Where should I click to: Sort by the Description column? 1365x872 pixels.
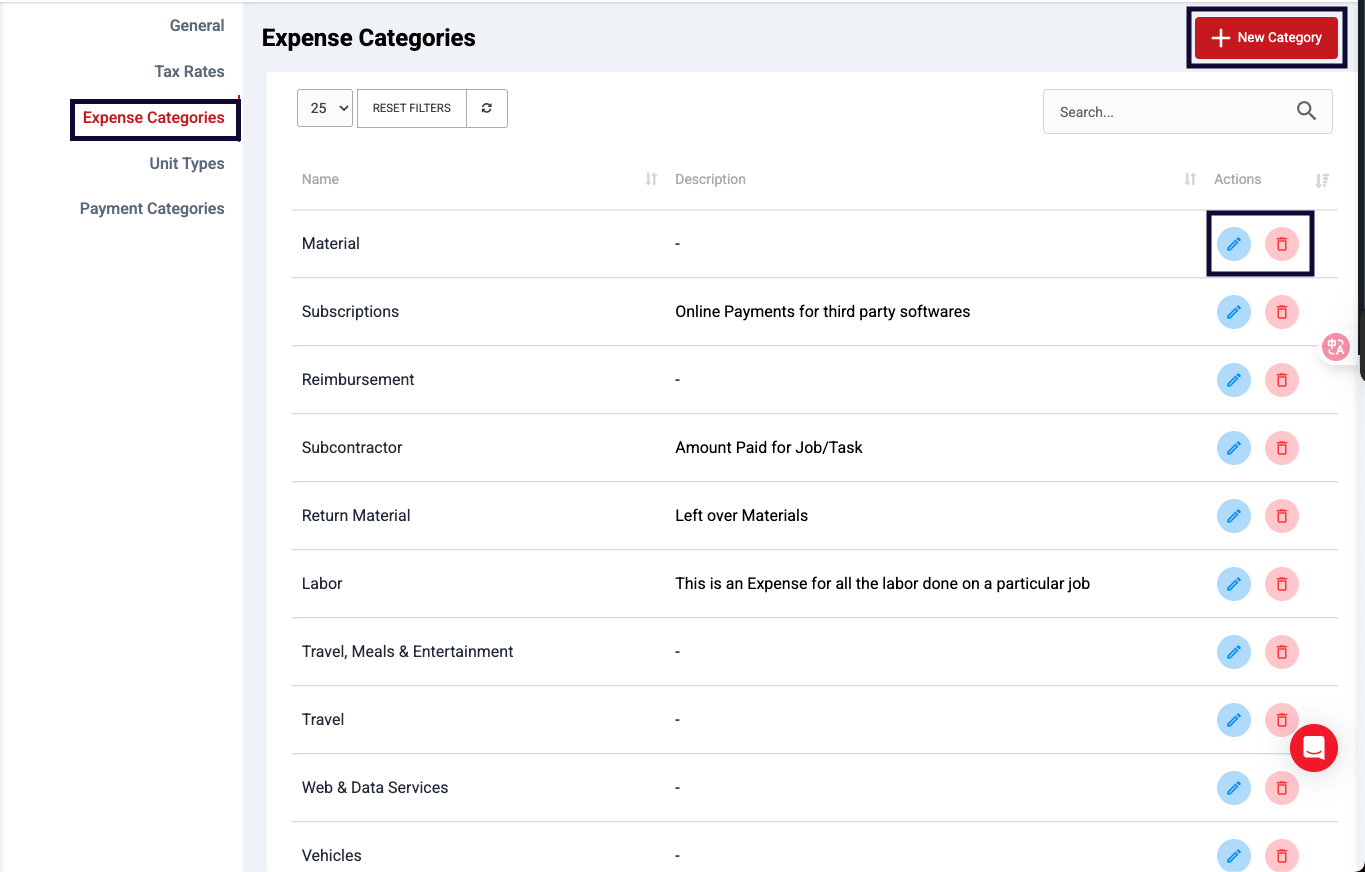tap(1190, 179)
